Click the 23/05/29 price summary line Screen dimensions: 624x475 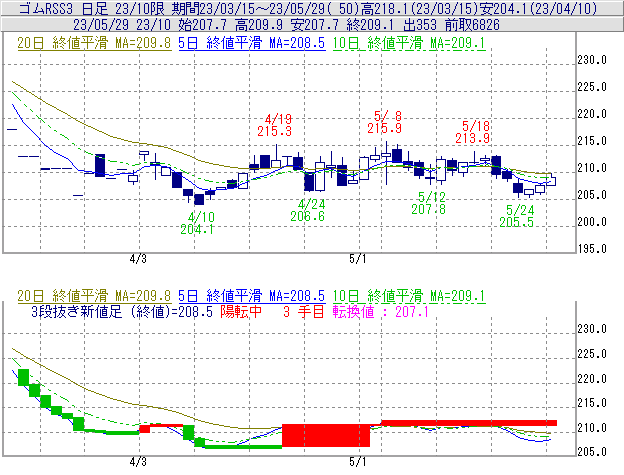pyautogui.click(x=287, y=25)
